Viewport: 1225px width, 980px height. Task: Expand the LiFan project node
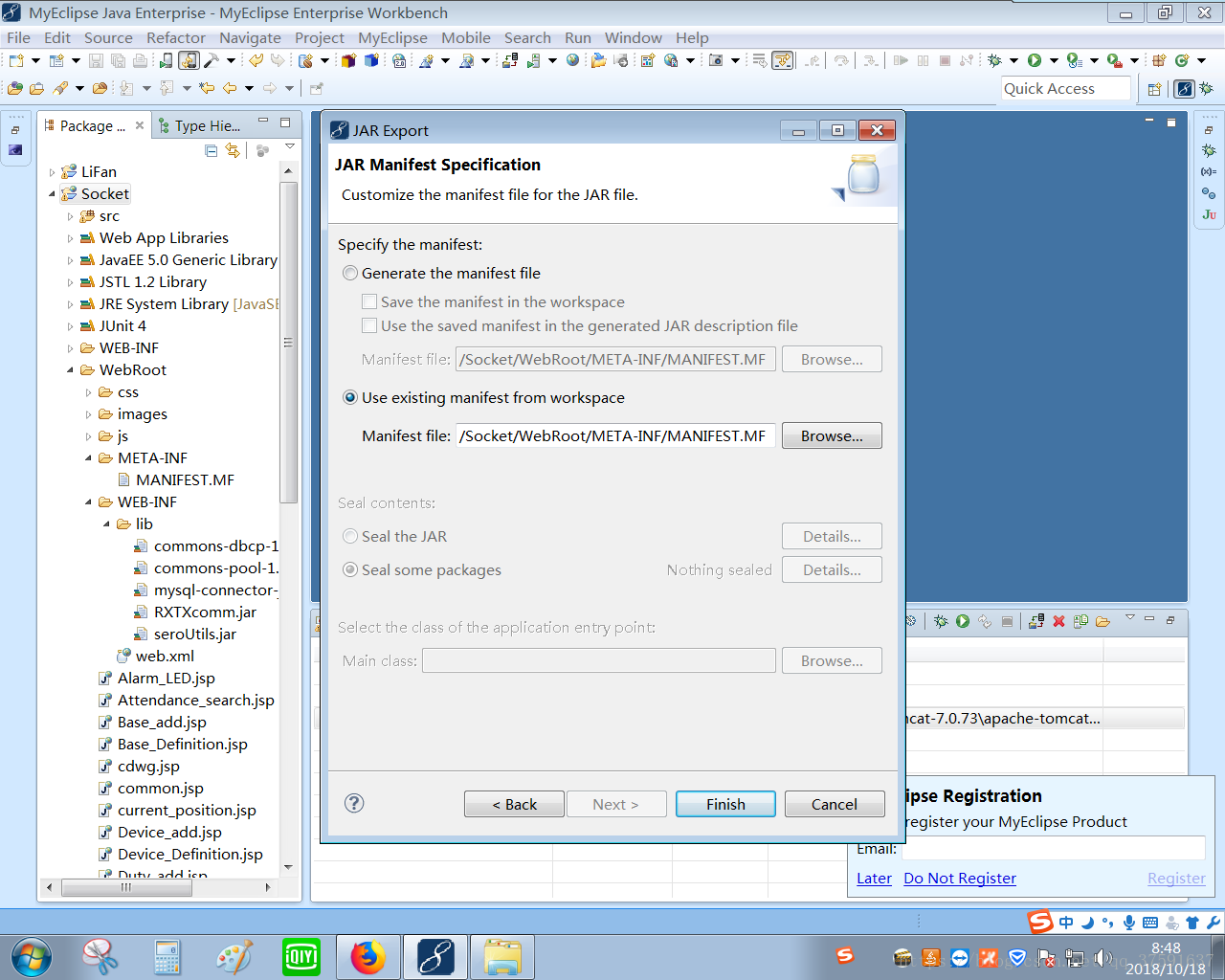coord(52,172)
